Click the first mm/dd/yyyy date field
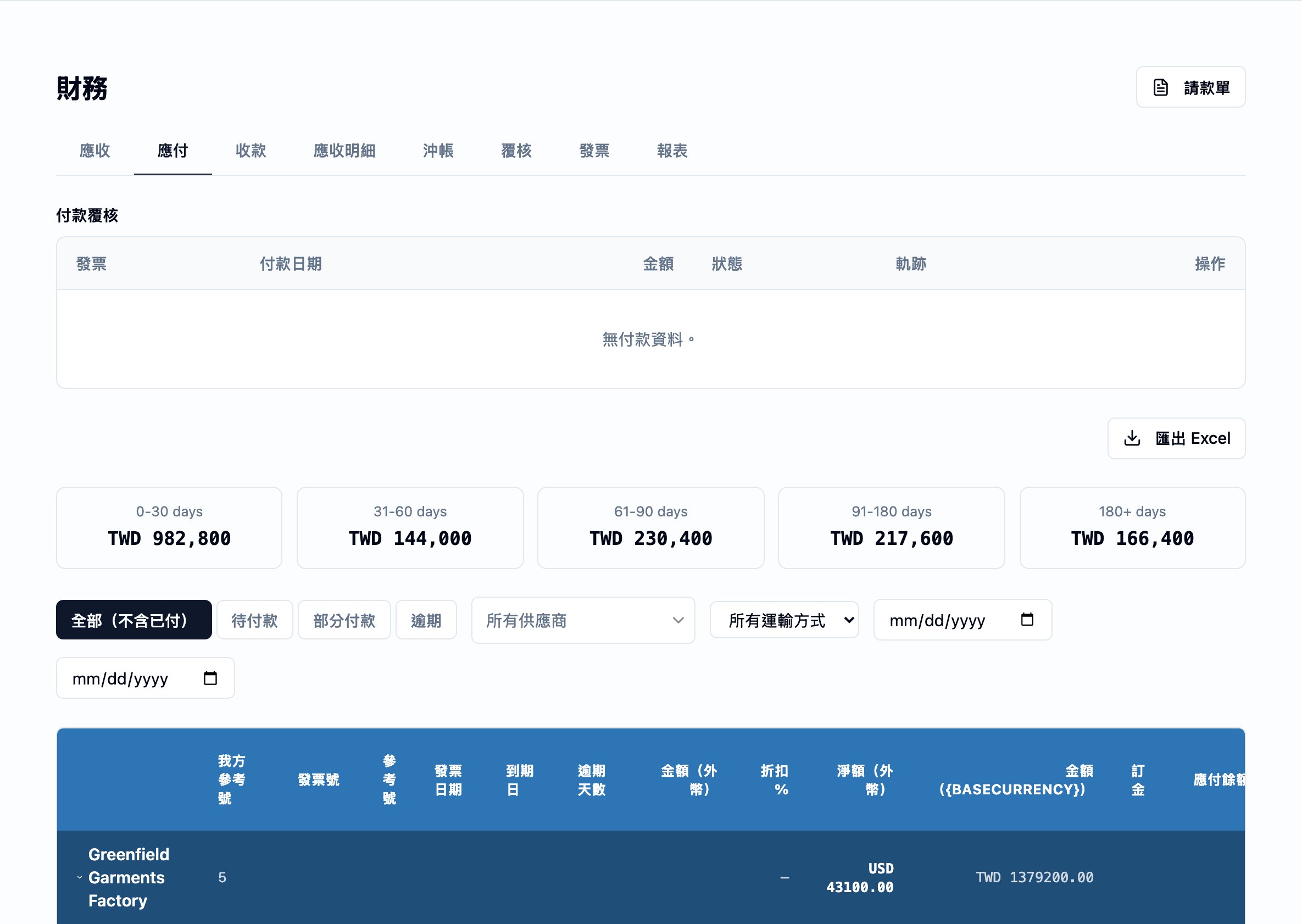 pos(962,620)
